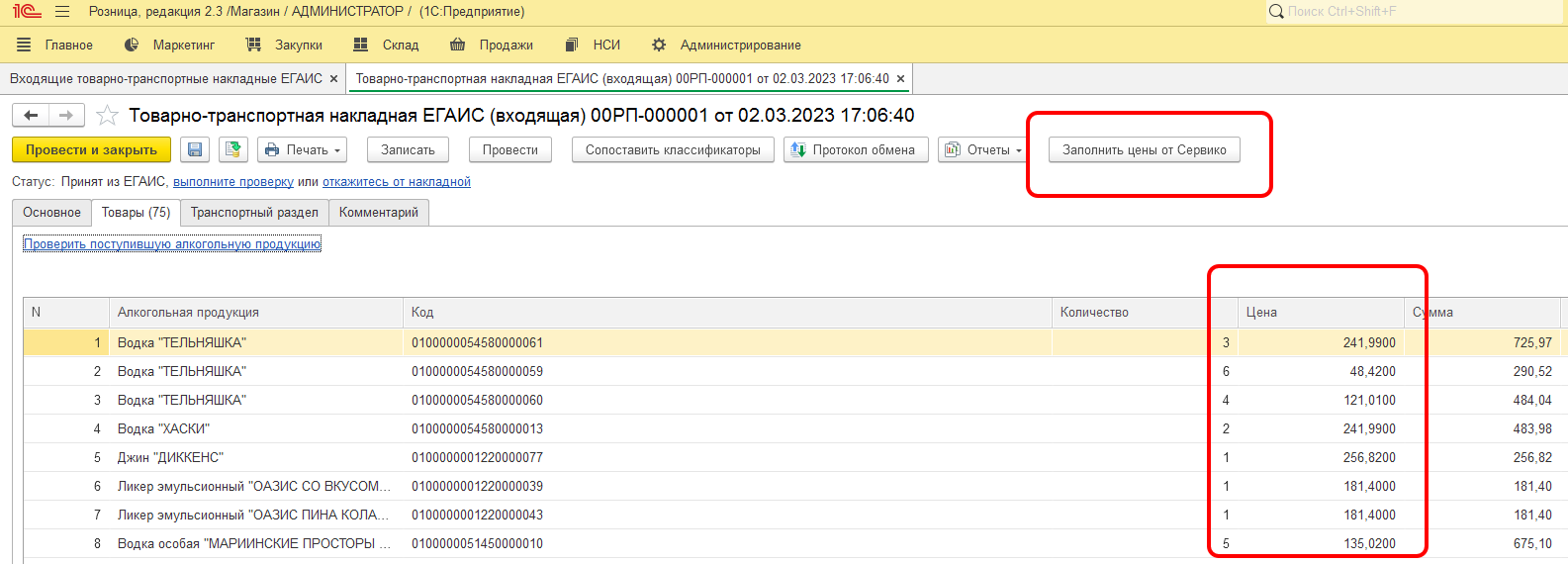Open the НСИ section

606,45
